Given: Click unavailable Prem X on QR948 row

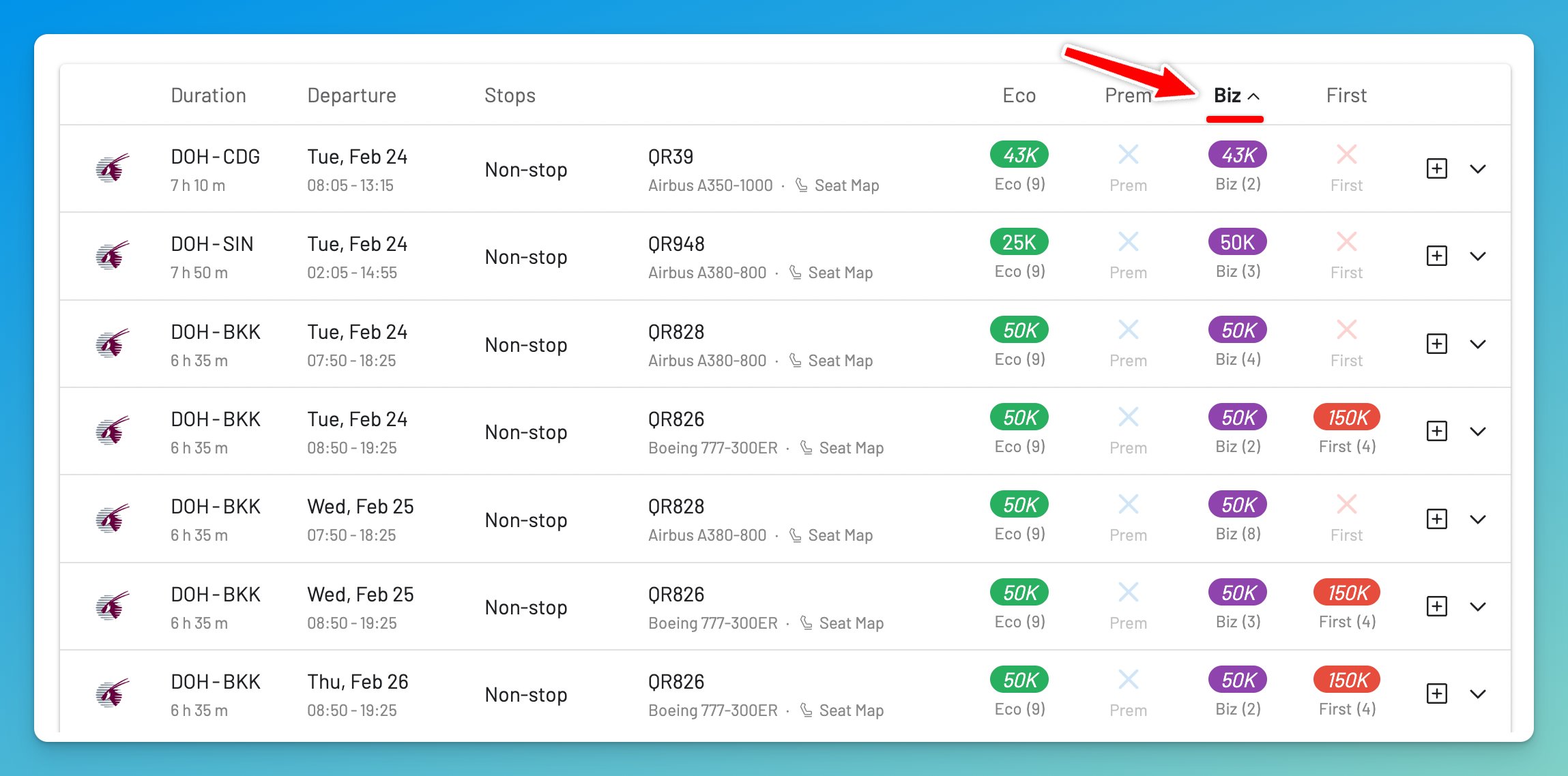Looking at the screenshot, I should [x=1128, y=242].
